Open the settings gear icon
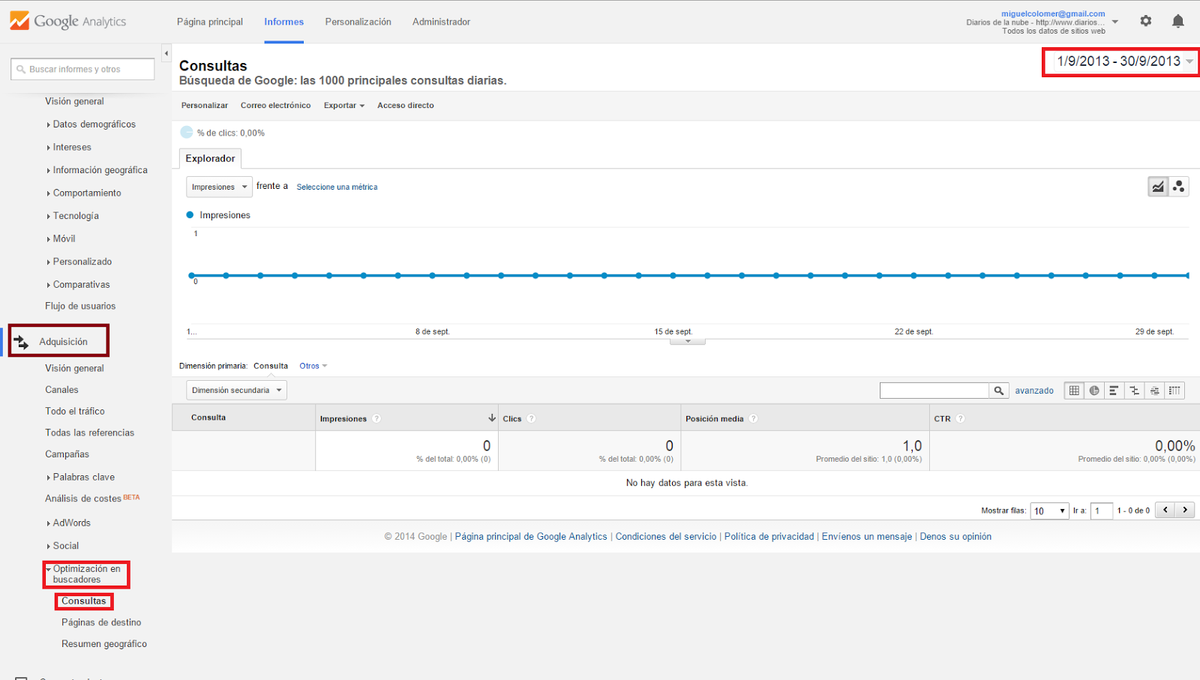1200x680 pixels. [x=1146, y=21]
